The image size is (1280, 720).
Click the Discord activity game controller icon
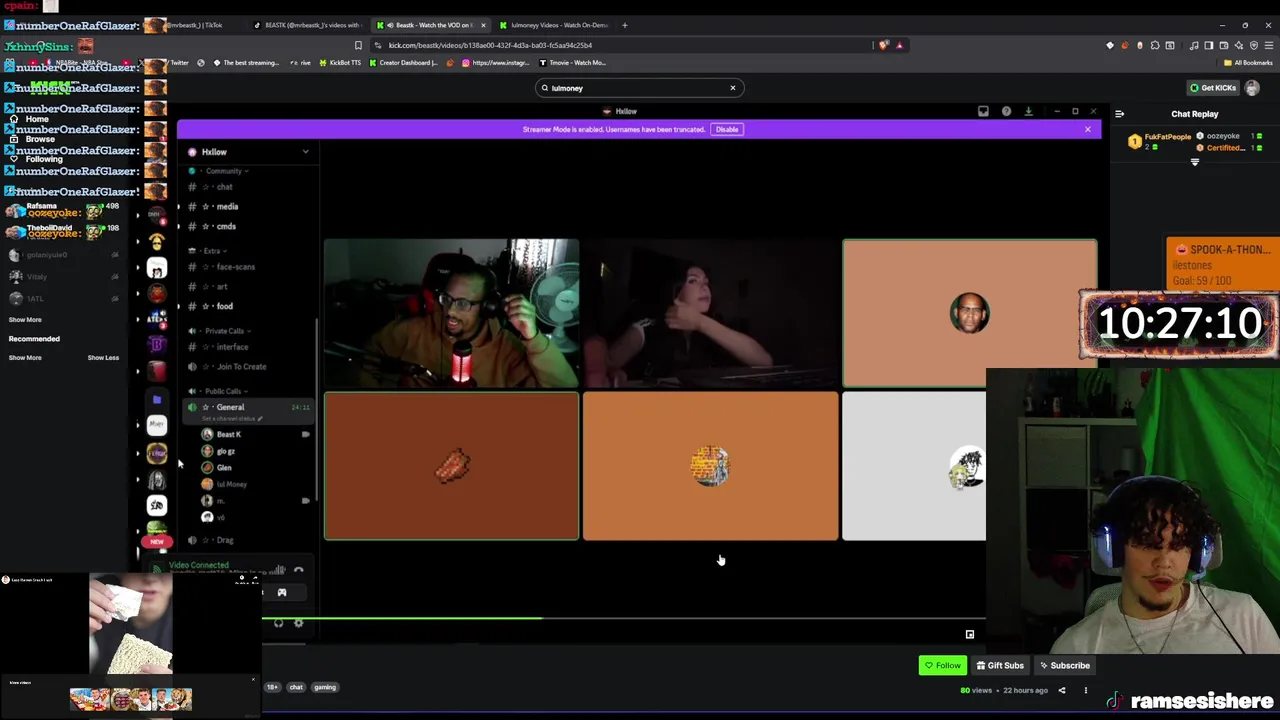pos(282,593)
